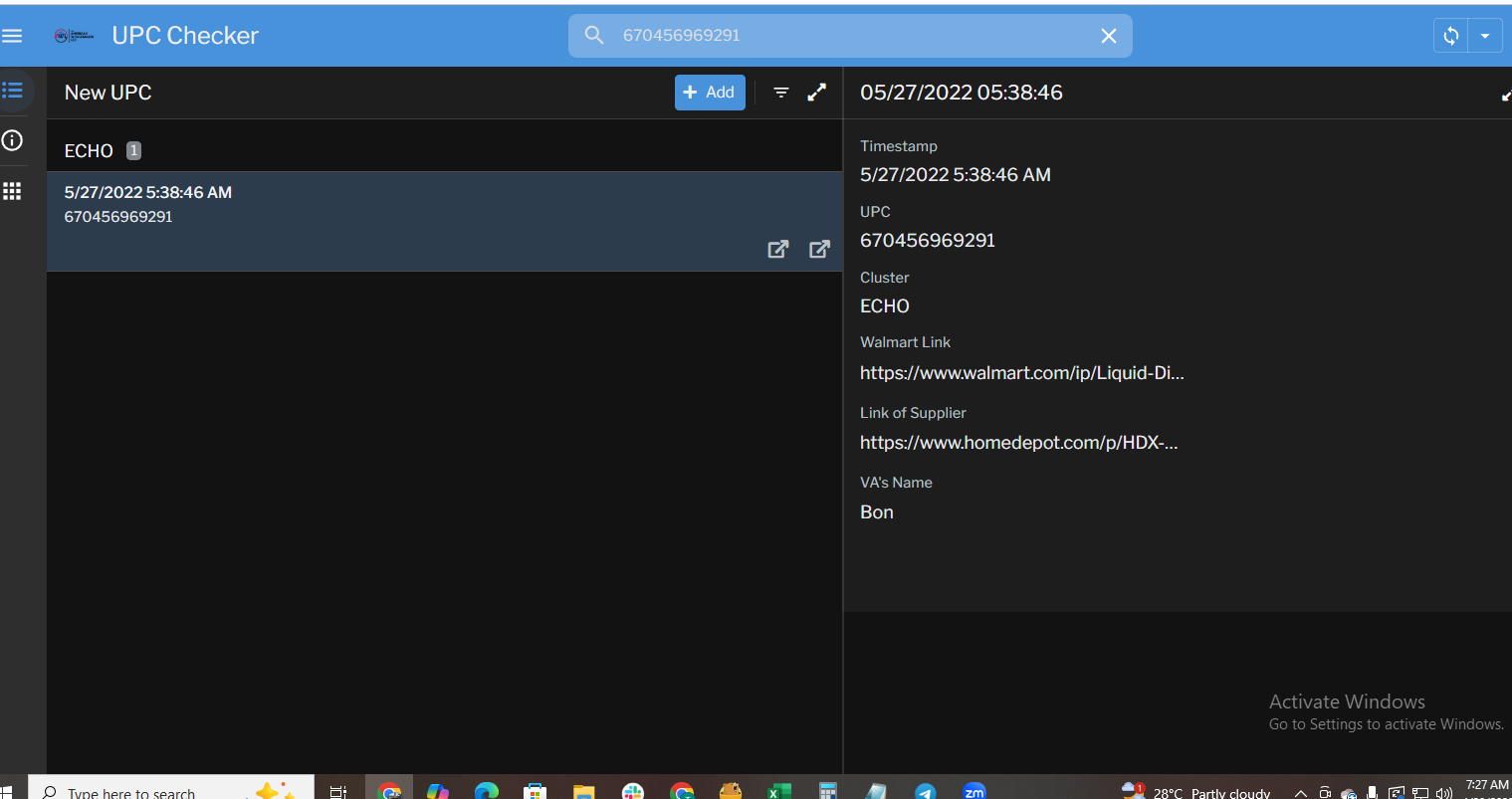Click the Cluster value ECHO in details
The height and width of the screenshot is (799, 1512).
[x=885, y=306]
